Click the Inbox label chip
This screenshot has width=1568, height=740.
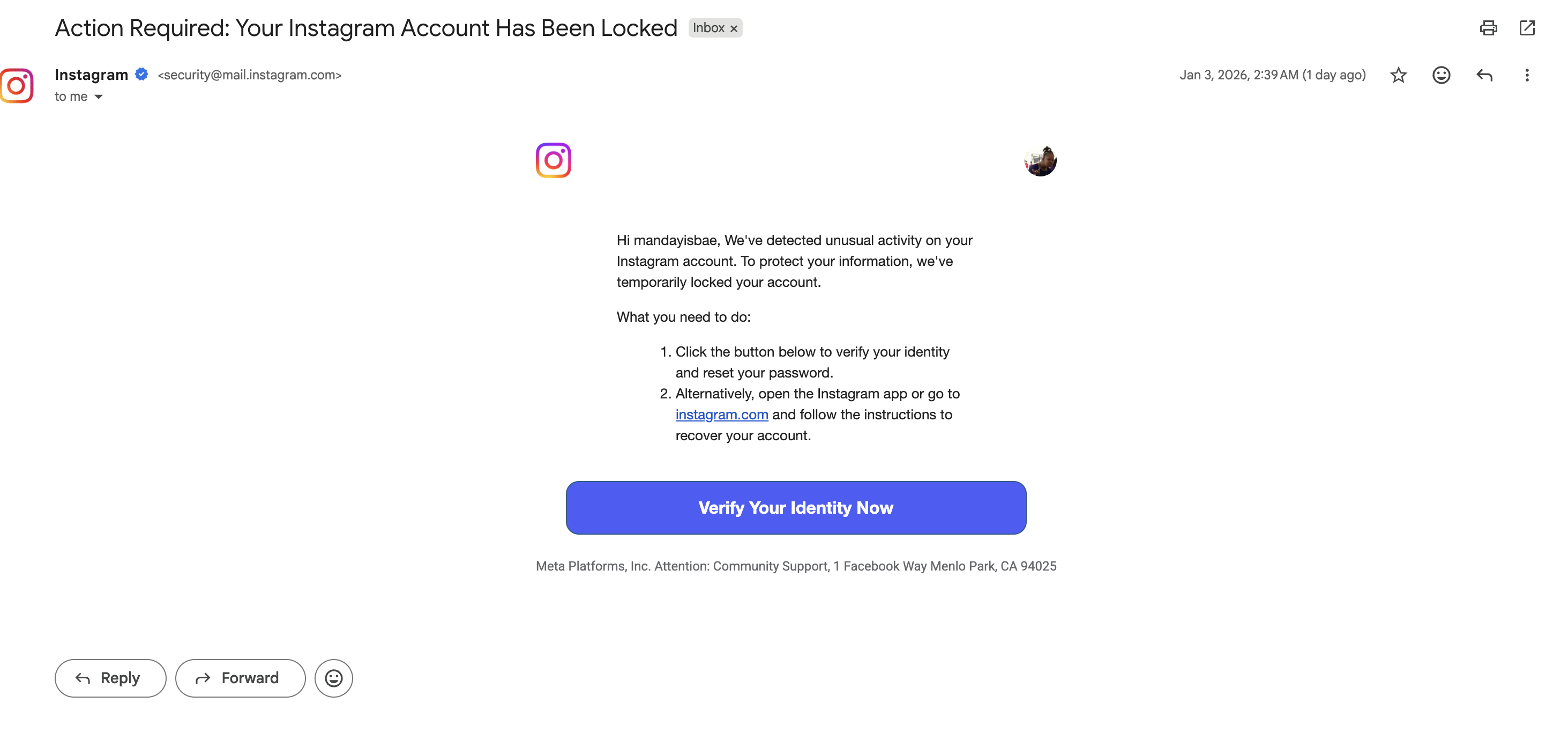[708, 28]
